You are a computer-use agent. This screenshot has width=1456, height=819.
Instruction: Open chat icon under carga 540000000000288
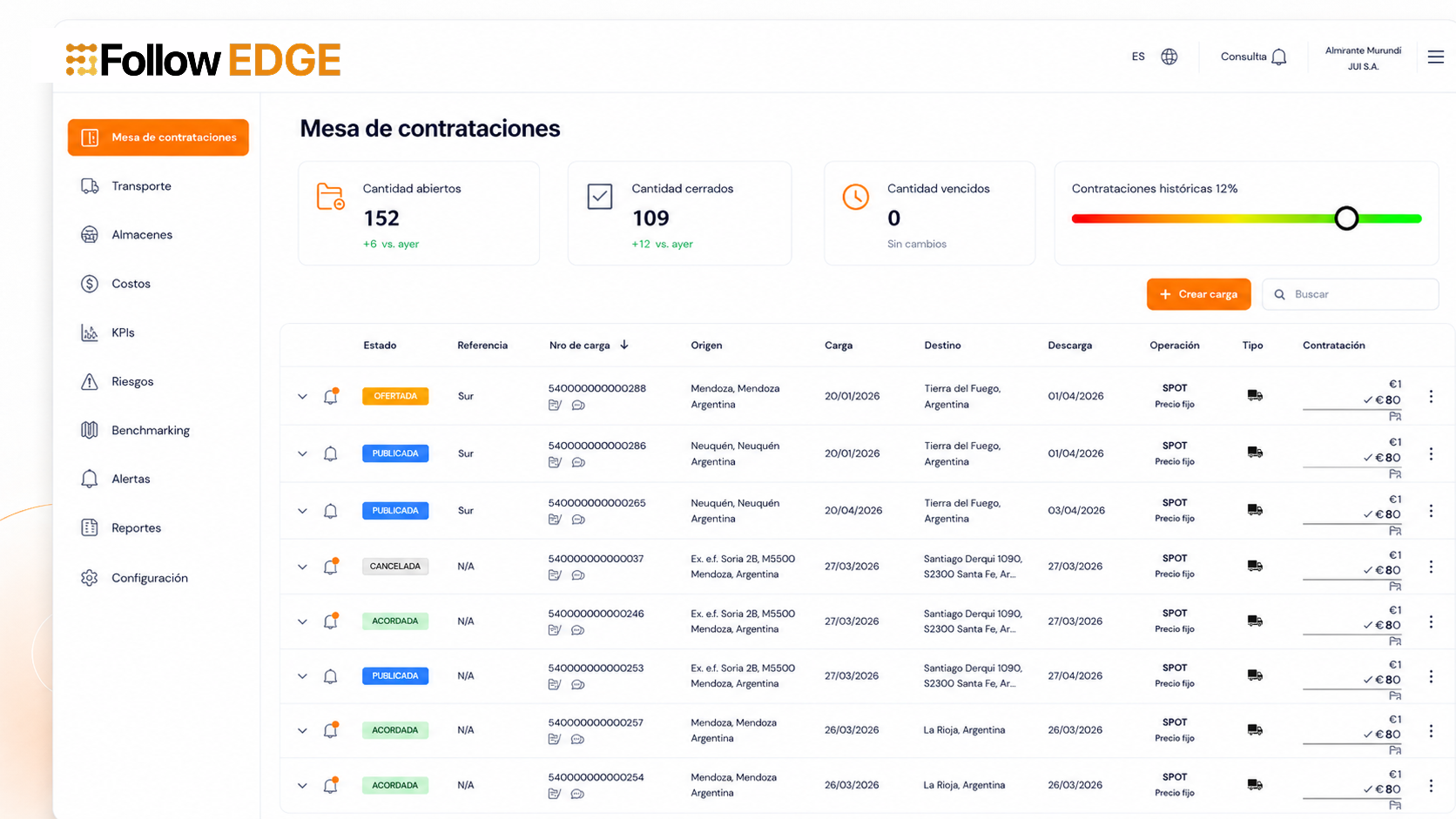[x=578, y=405]
